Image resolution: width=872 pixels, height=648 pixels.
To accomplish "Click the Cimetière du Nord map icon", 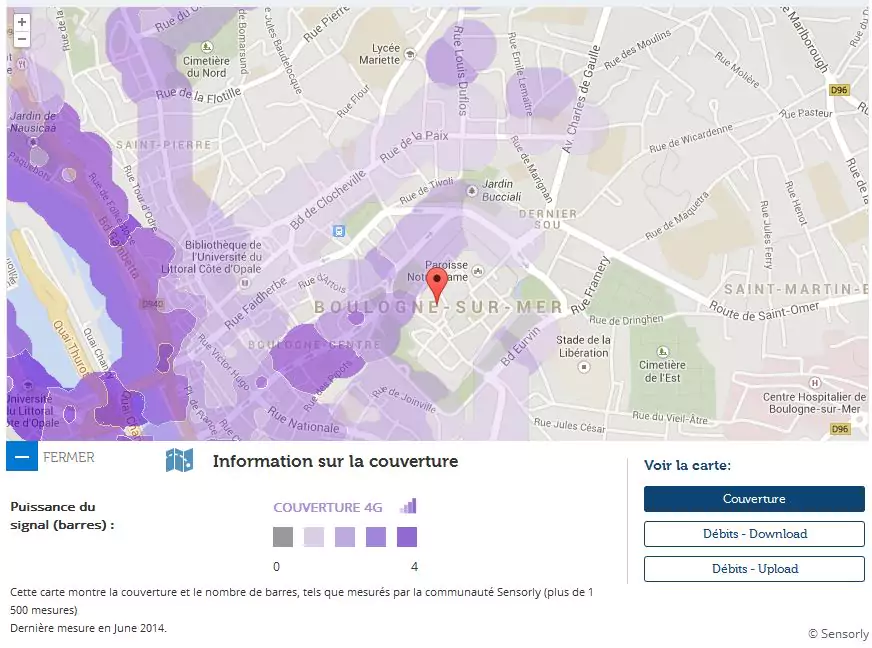I will tap(207, 47).
